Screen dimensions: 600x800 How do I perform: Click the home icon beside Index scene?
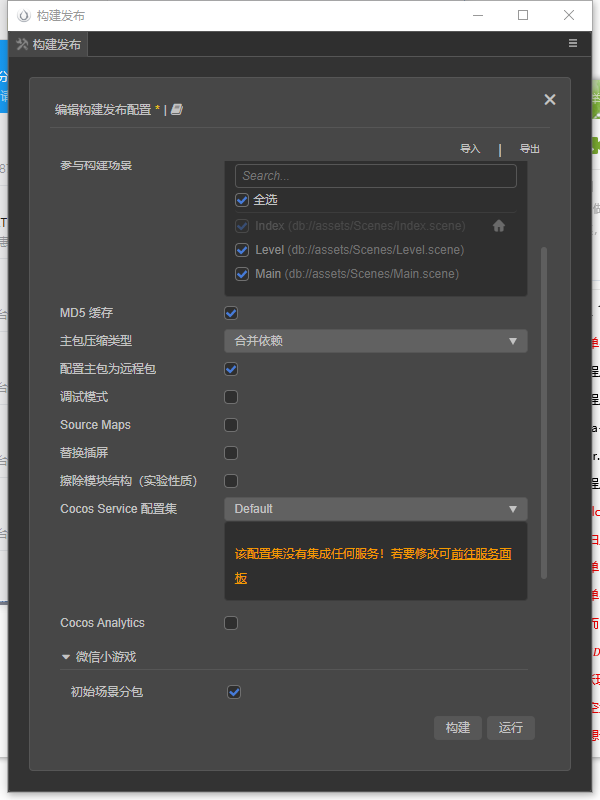498,226
